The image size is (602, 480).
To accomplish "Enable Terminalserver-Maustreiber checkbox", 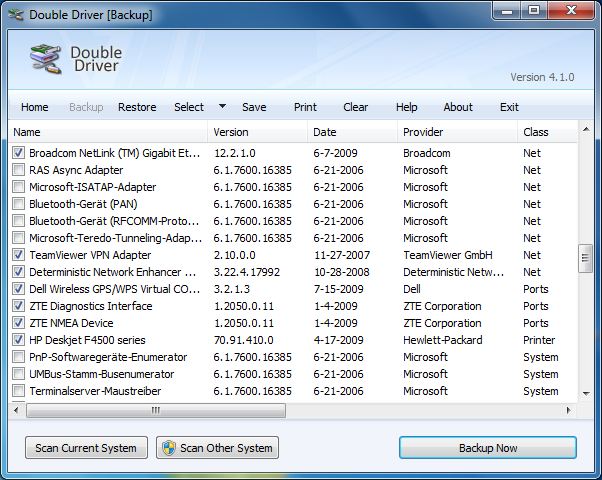I will click(18, 391).
